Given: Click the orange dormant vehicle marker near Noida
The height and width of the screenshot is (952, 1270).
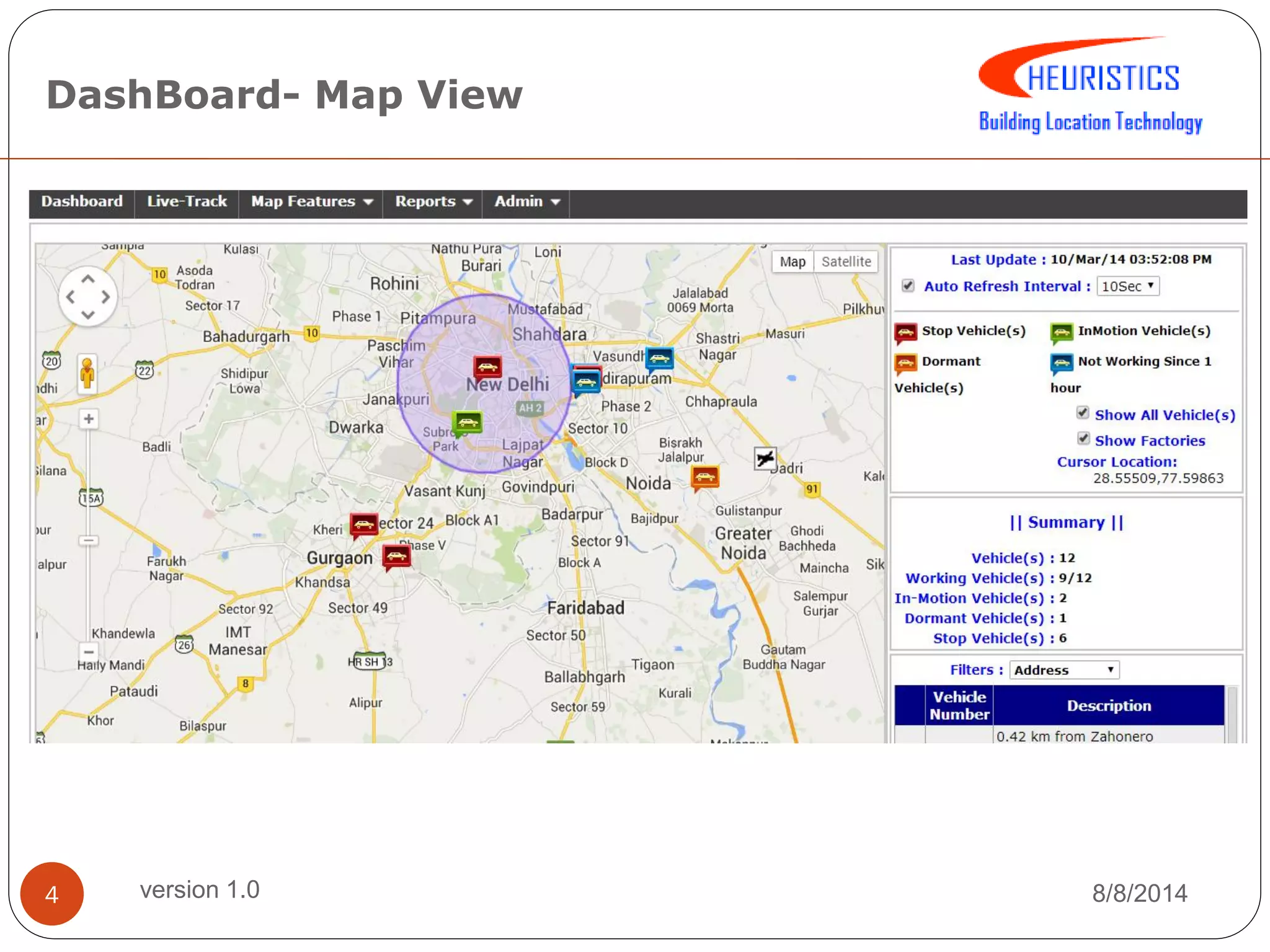Looking at the screenshot, I should (x=705, y=477).
